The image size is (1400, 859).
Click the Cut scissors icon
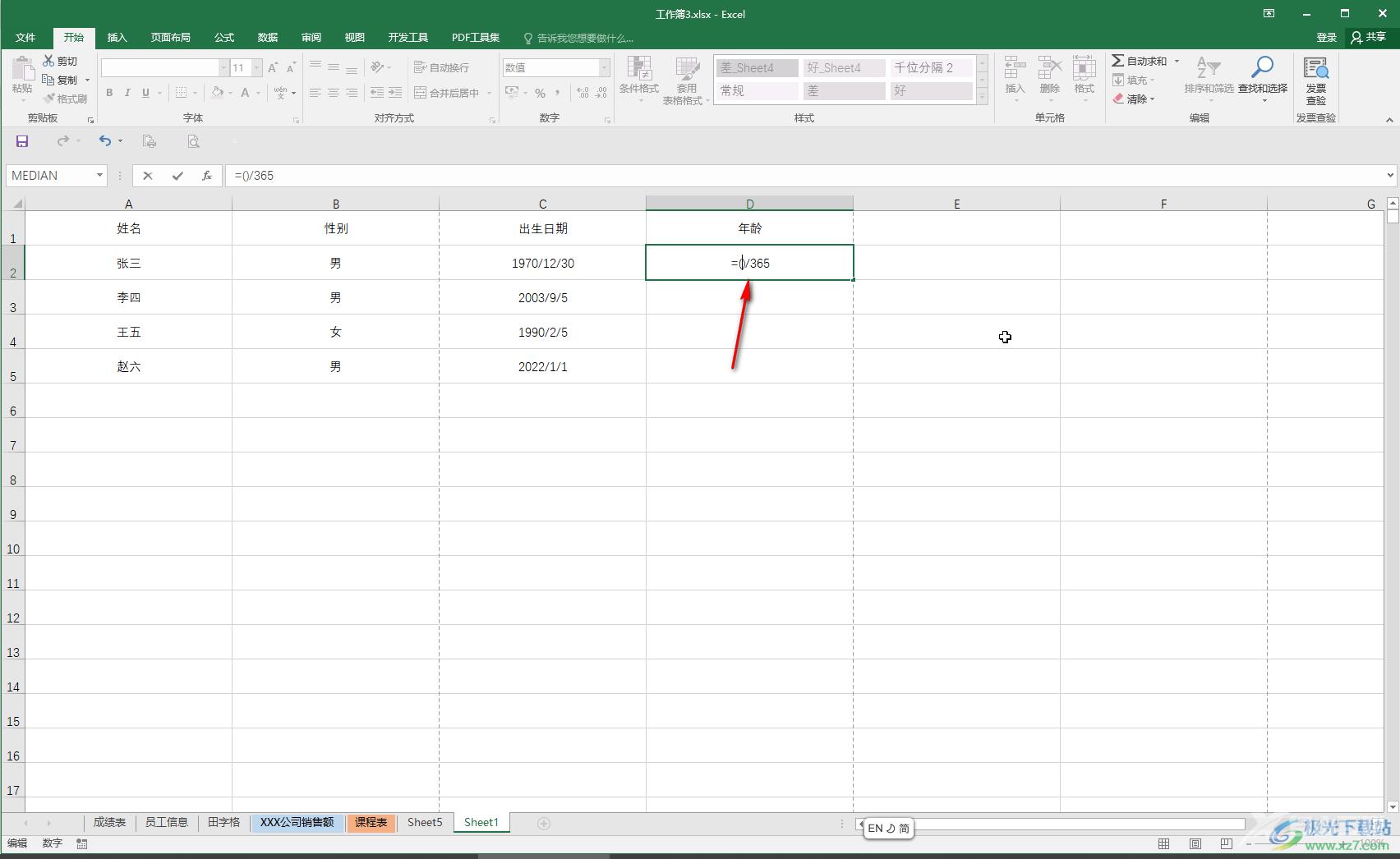[x=48, y=61]
